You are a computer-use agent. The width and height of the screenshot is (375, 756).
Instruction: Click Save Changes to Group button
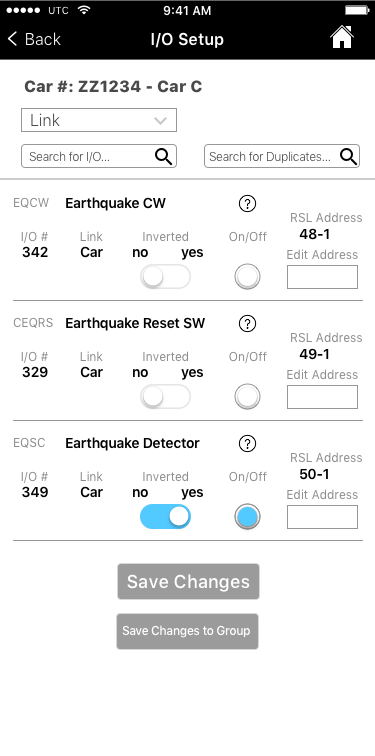(188, 631)
